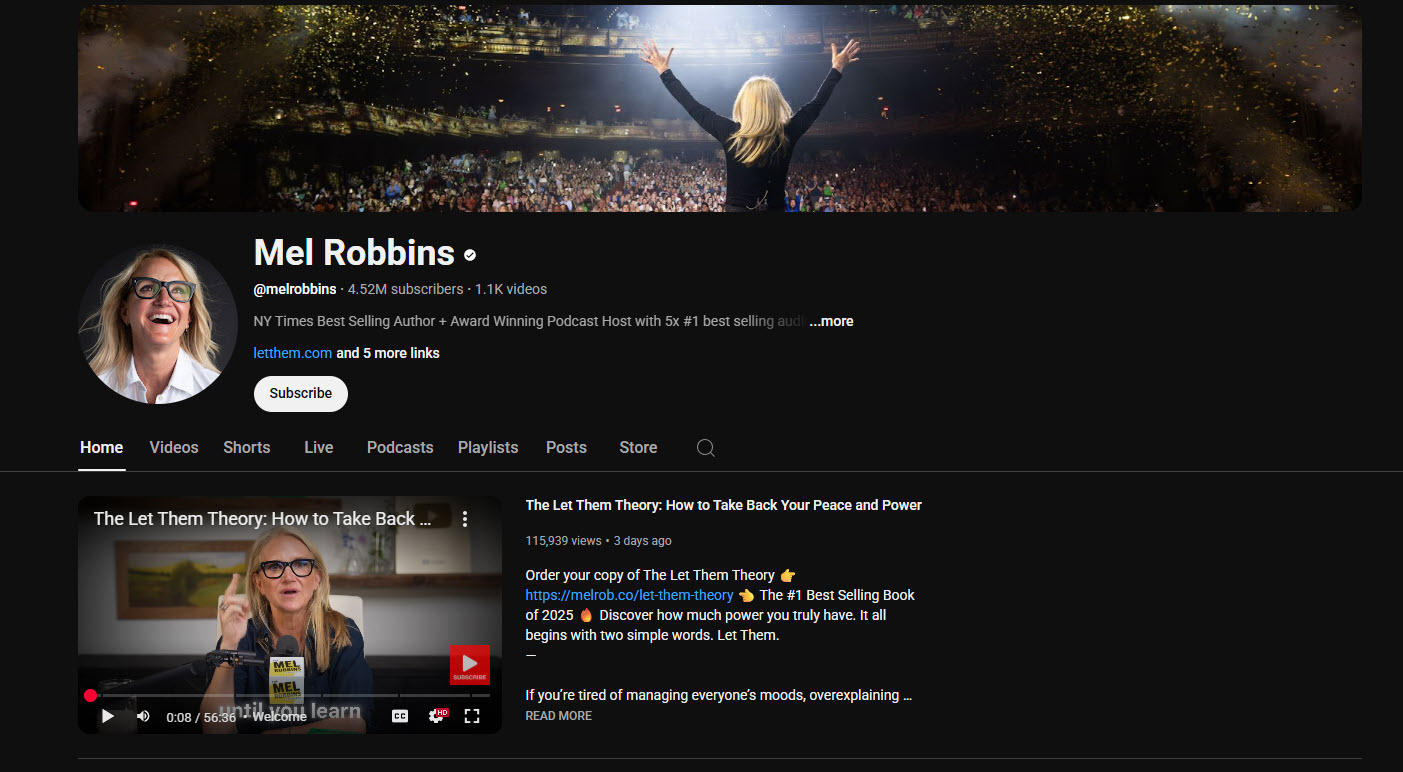Open the Live tab
Screen dimensions: 1403x772
pos(319,447)
